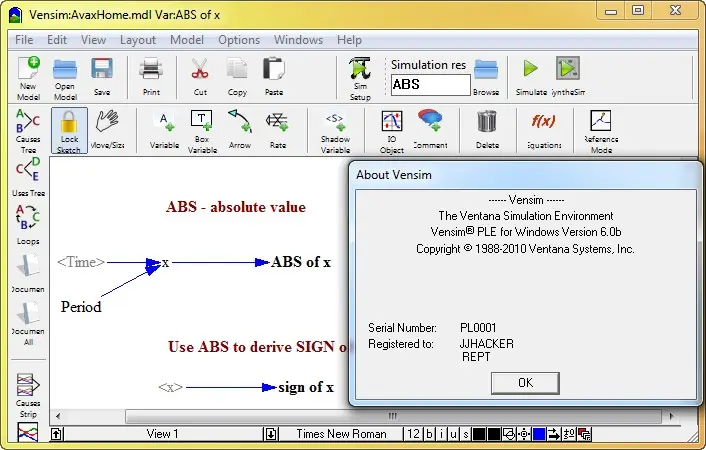Select the Rate tool
The width and height of the screenshot is (706, 450).
pos(278,129)
